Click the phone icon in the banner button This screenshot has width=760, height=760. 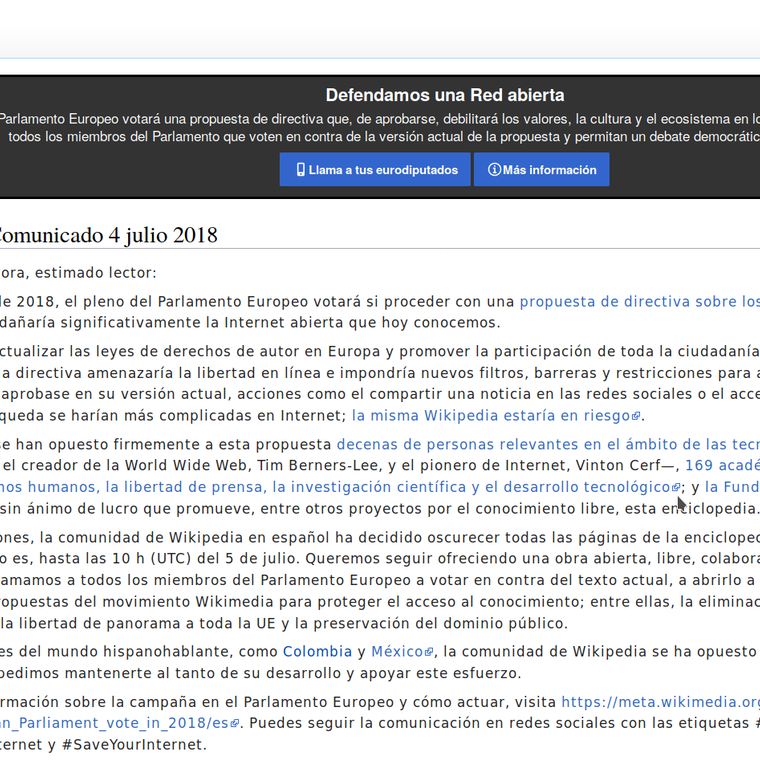301,170
